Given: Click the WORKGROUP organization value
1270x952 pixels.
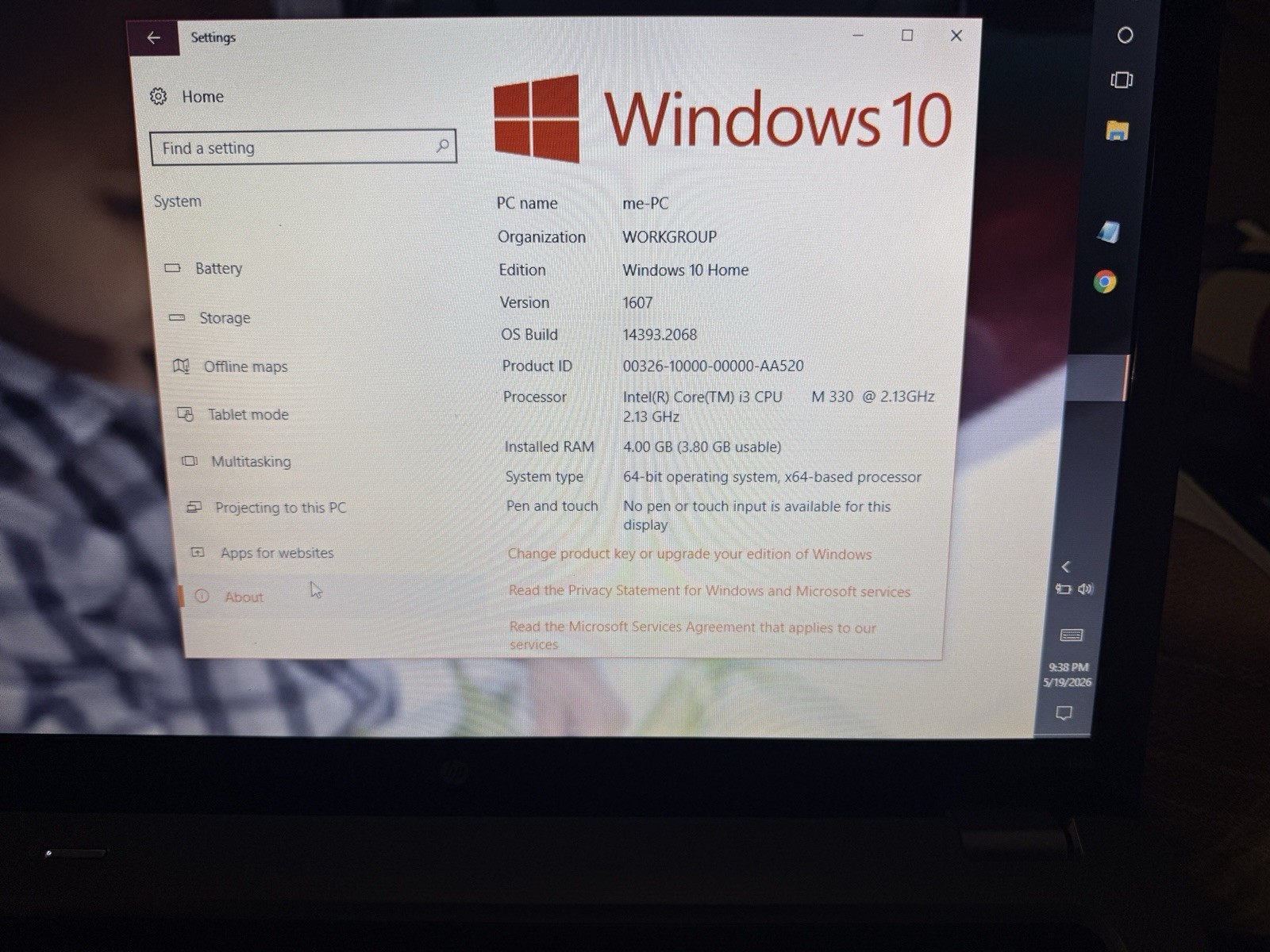Looking at the screenshot, I should (669, 236).
